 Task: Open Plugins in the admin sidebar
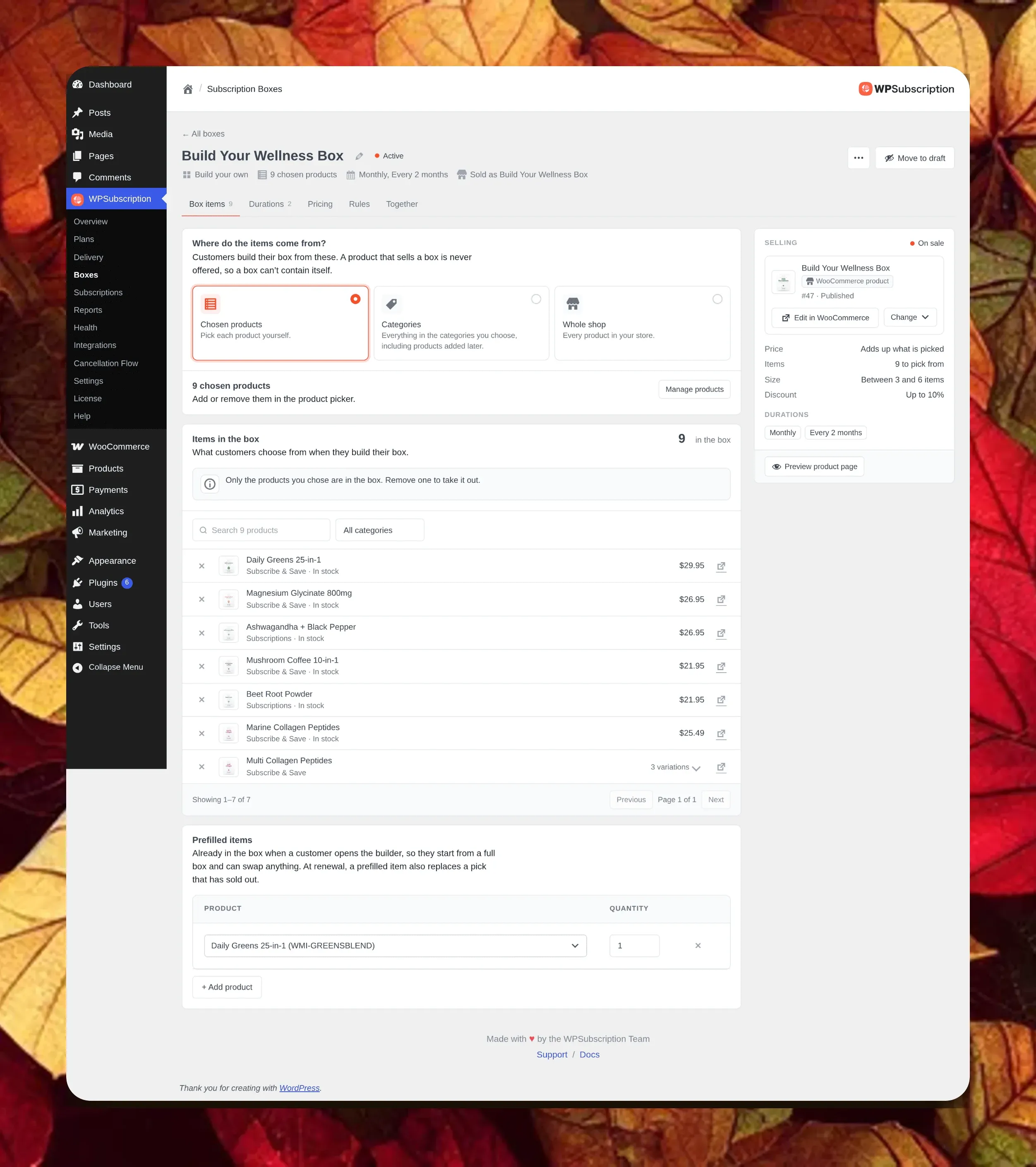pos(117,582)
